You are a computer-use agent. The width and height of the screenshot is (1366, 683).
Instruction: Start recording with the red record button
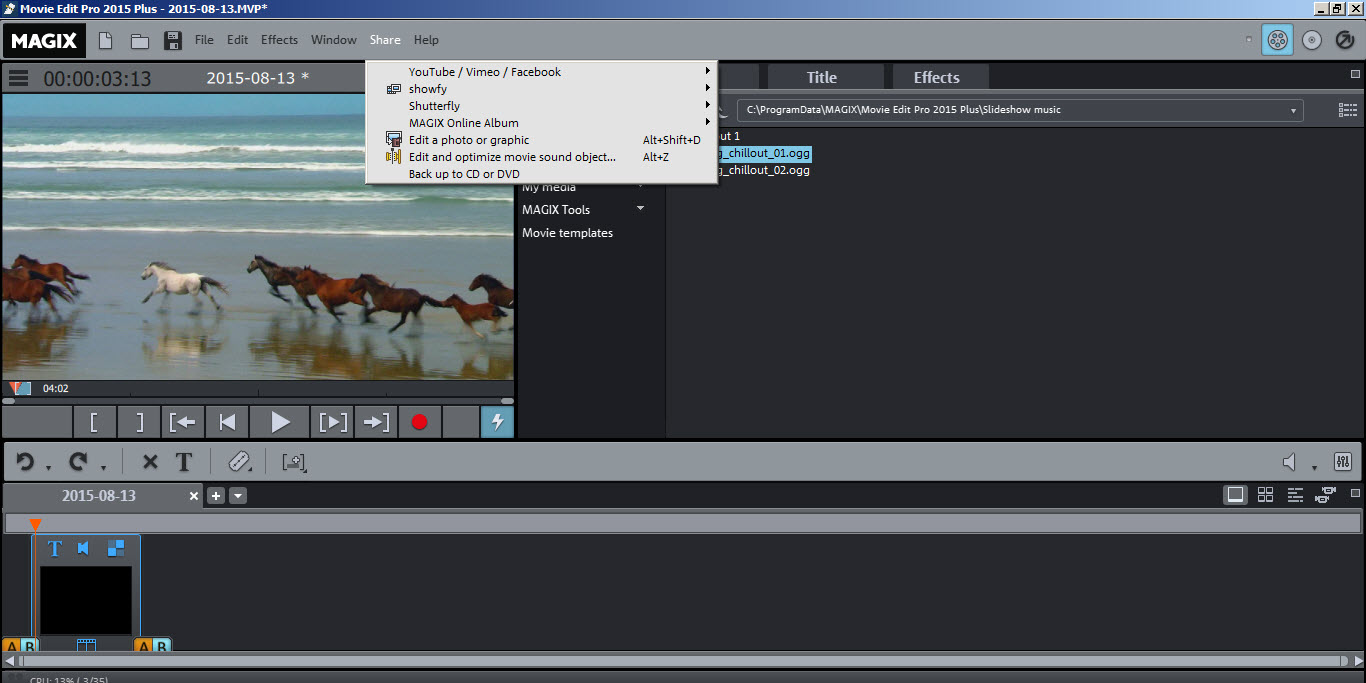(420, 422)
